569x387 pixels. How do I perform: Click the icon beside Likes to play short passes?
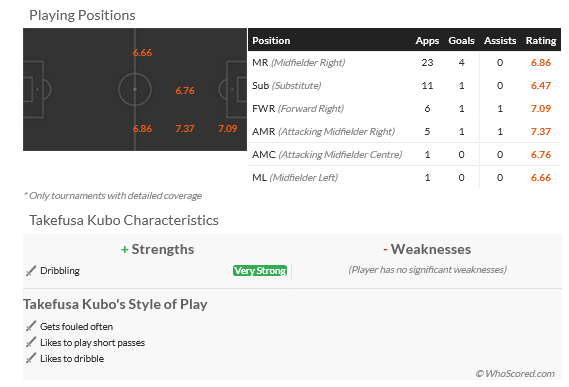tap(31, 342)
